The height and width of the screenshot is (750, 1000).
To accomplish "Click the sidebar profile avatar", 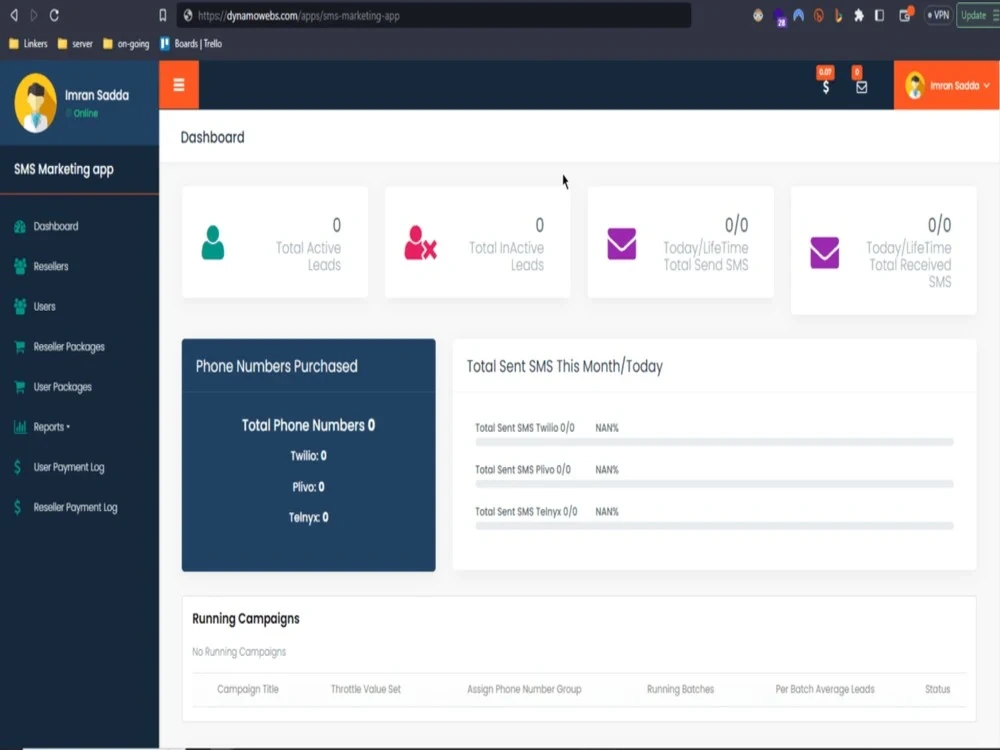I will pos(36,103).
